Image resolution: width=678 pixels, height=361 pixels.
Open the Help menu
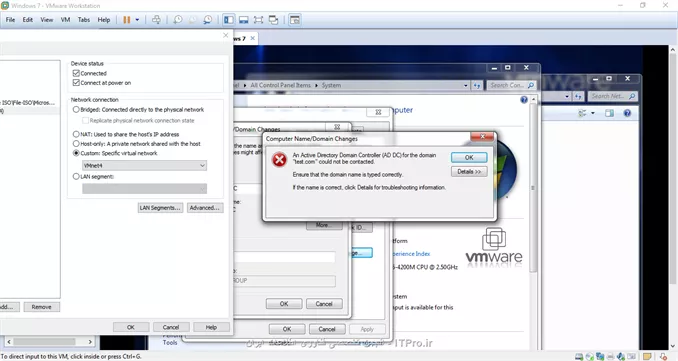[104, 20]
